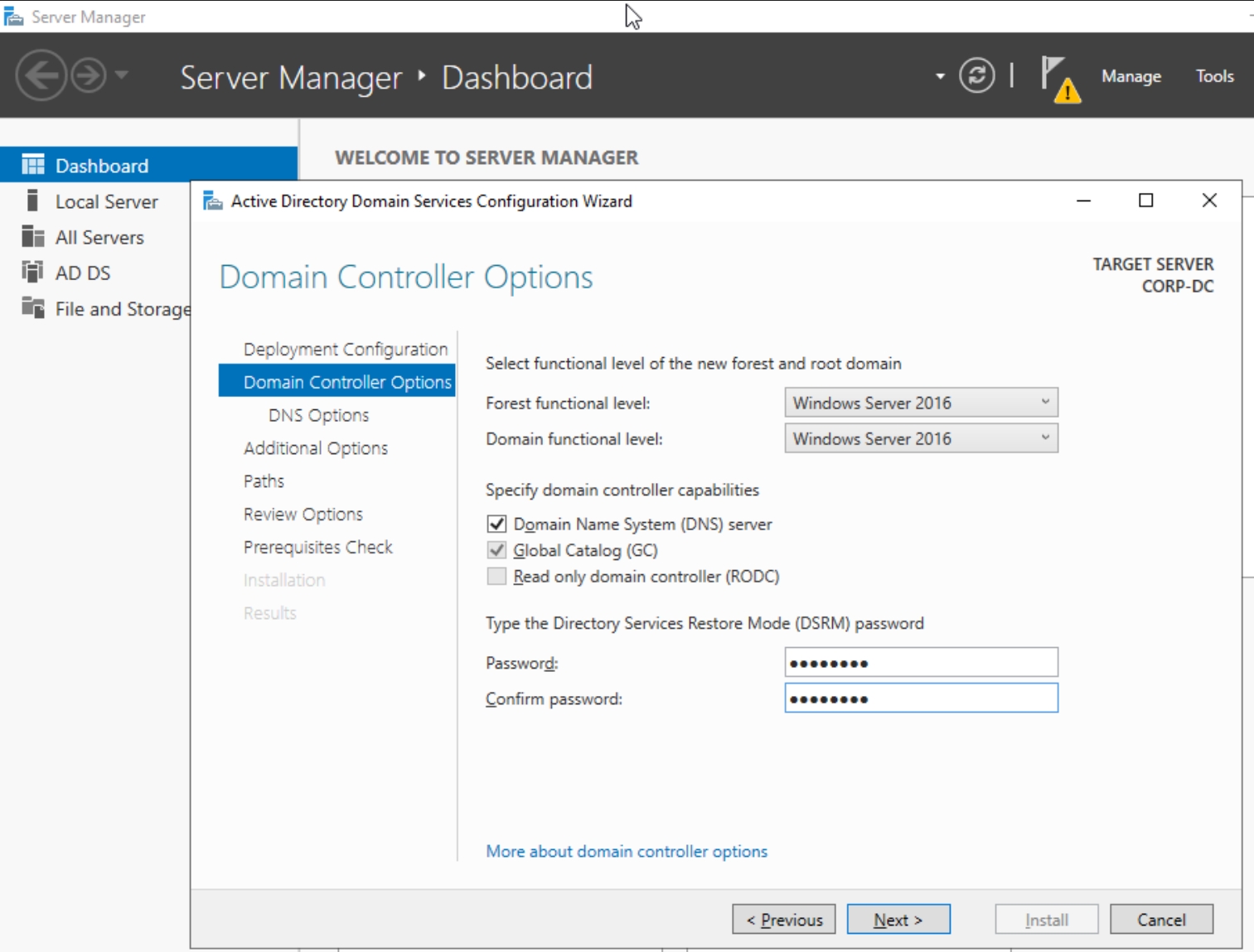Image resolution: width=1254 pixels, height=952 pixels.
Task: Click the All Servers sidebar icon
Action: click(33, 237)
